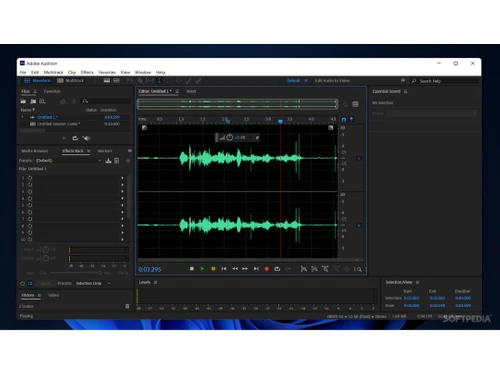This screenshot has width=500, height=375.
Task: Open Process Selection Only dropdown
Action: 93,283
